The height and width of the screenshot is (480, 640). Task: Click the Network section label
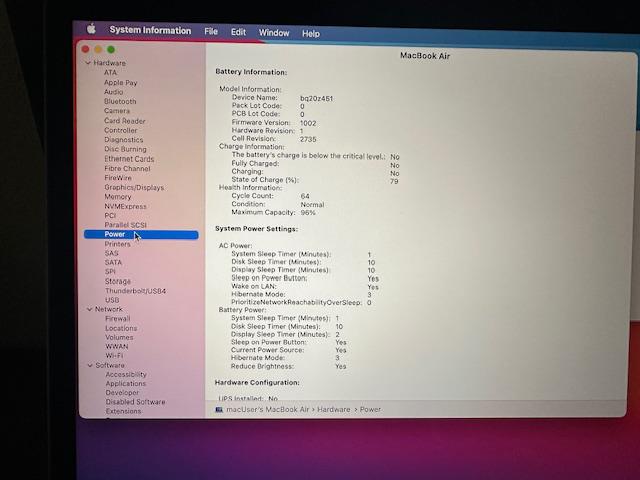pos(109,309)
